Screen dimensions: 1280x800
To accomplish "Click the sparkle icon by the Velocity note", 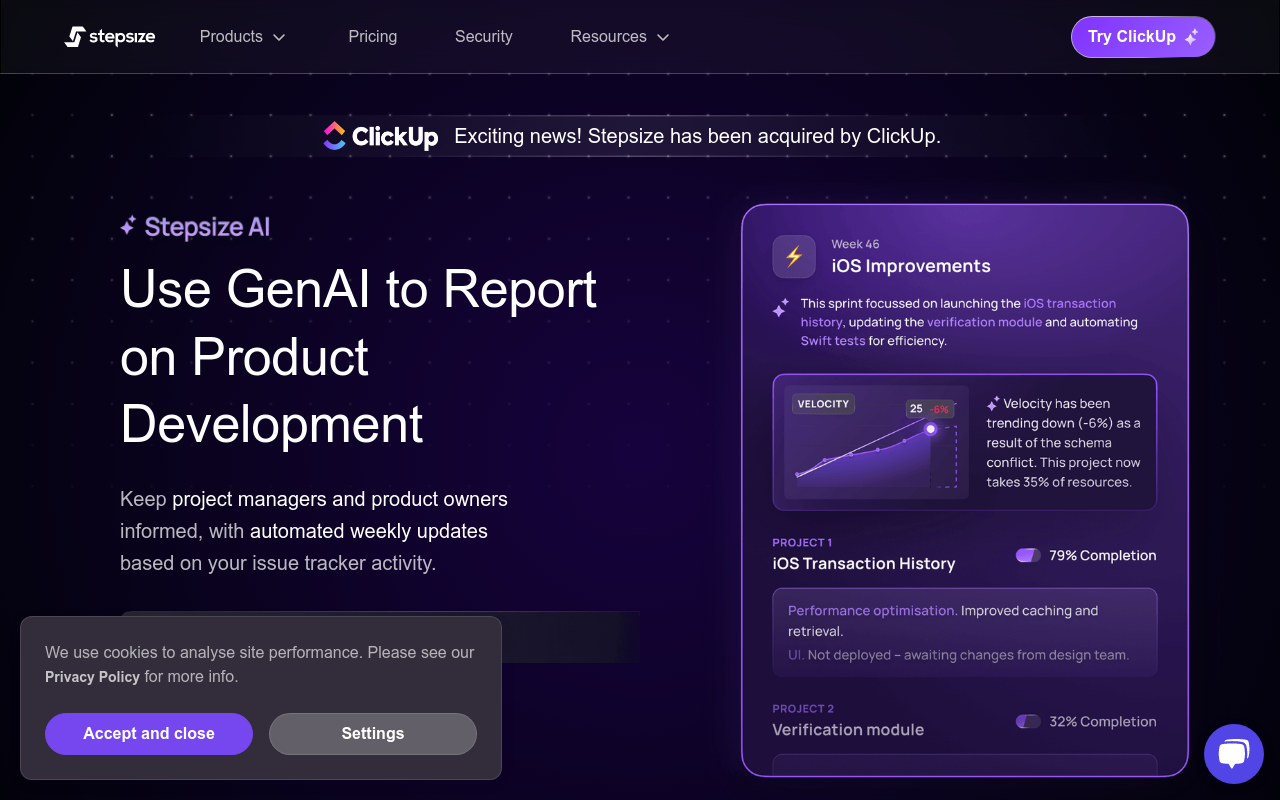I will click(x=993, y=404).
